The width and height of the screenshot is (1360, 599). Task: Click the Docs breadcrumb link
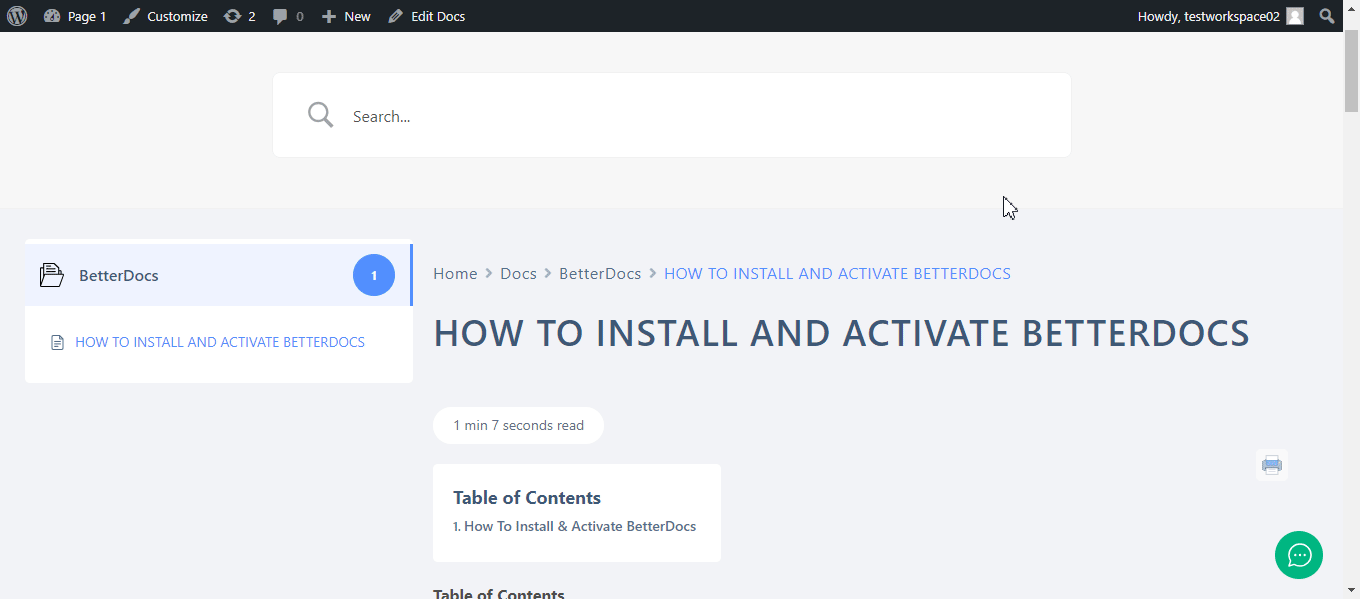[x=518, y=273]
